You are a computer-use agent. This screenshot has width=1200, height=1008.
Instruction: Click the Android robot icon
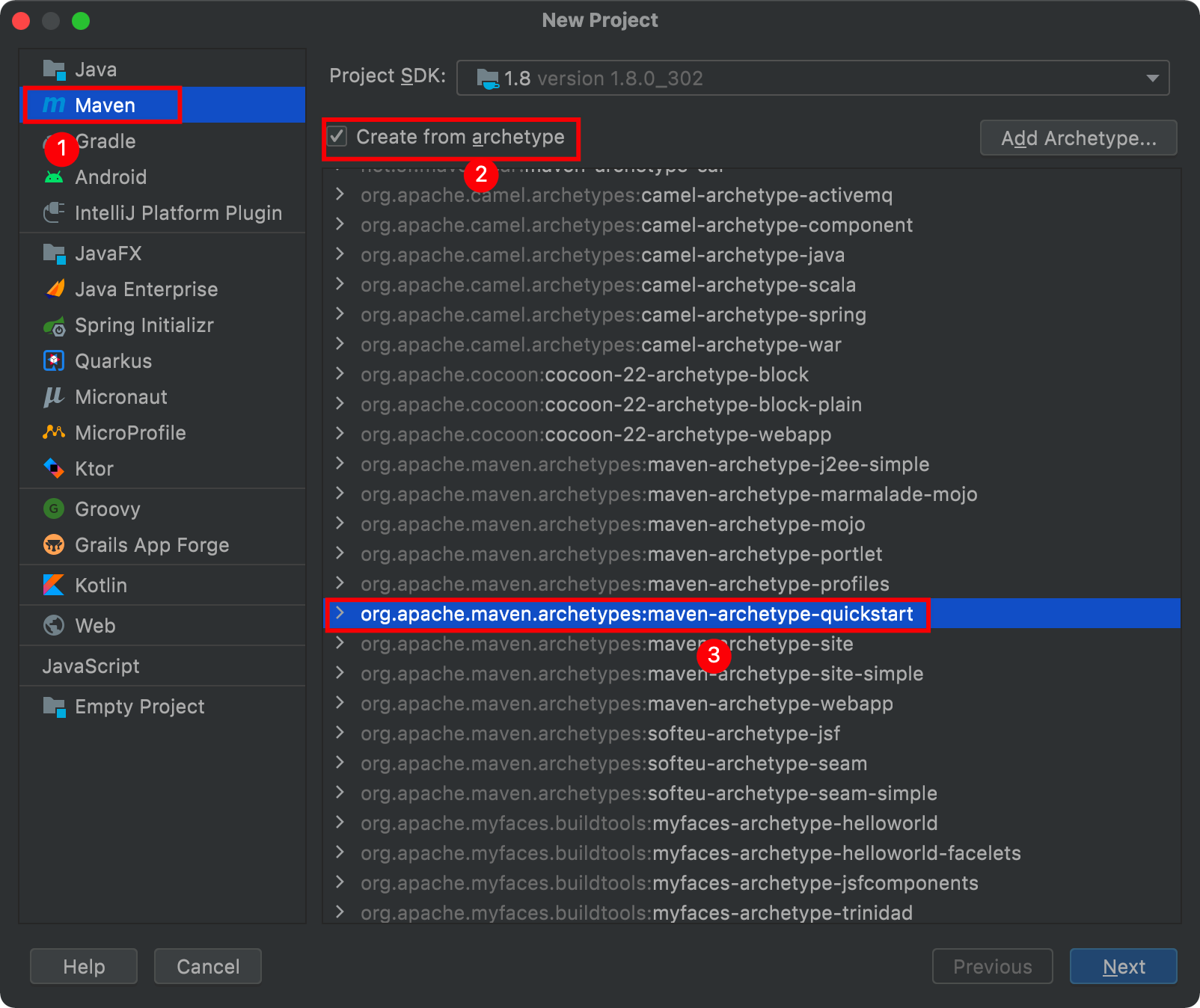[54, 177]
